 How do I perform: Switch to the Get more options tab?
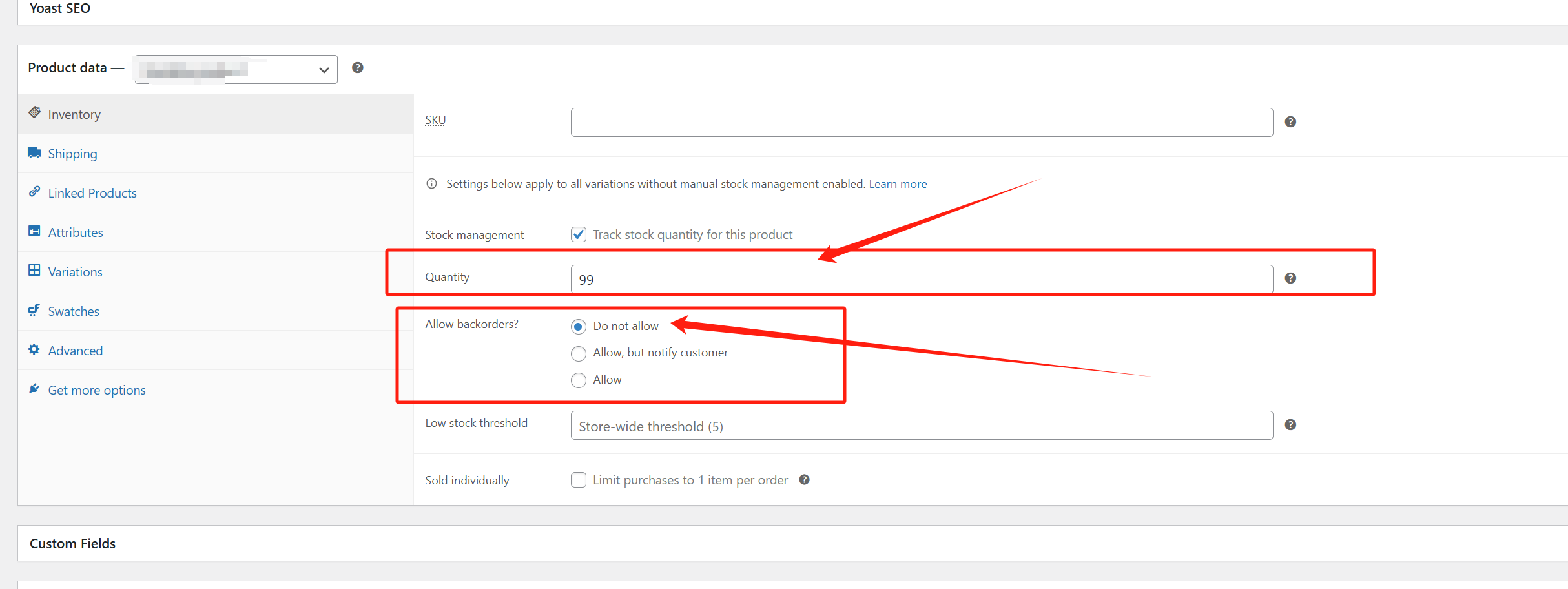coord(96,389)
